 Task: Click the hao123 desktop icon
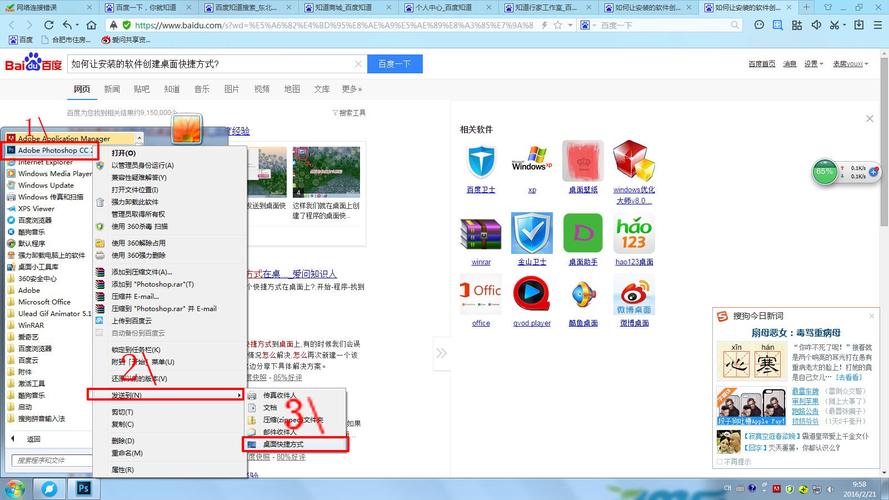(x=634, y=234)
